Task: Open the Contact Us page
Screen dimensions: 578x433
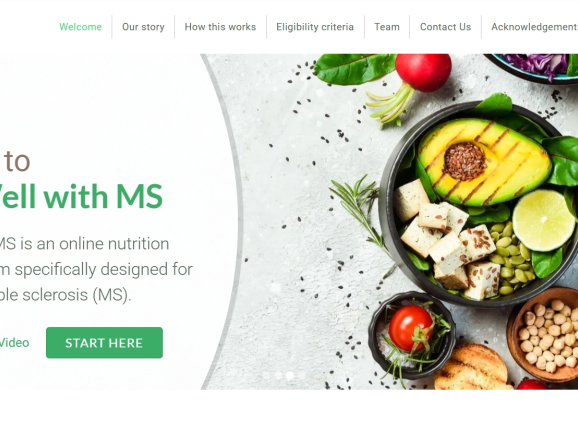Action: coord(445,27)
